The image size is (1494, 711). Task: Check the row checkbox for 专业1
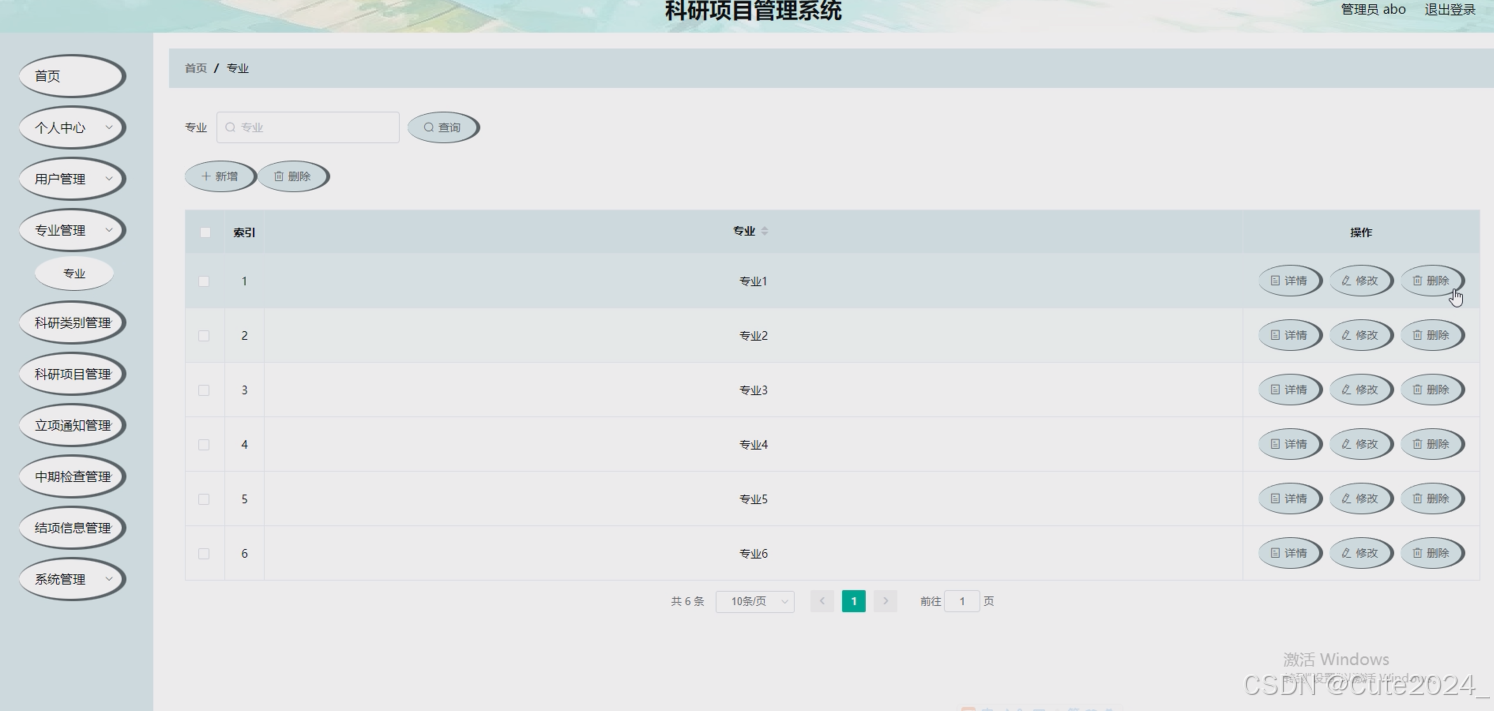(204, 281)
